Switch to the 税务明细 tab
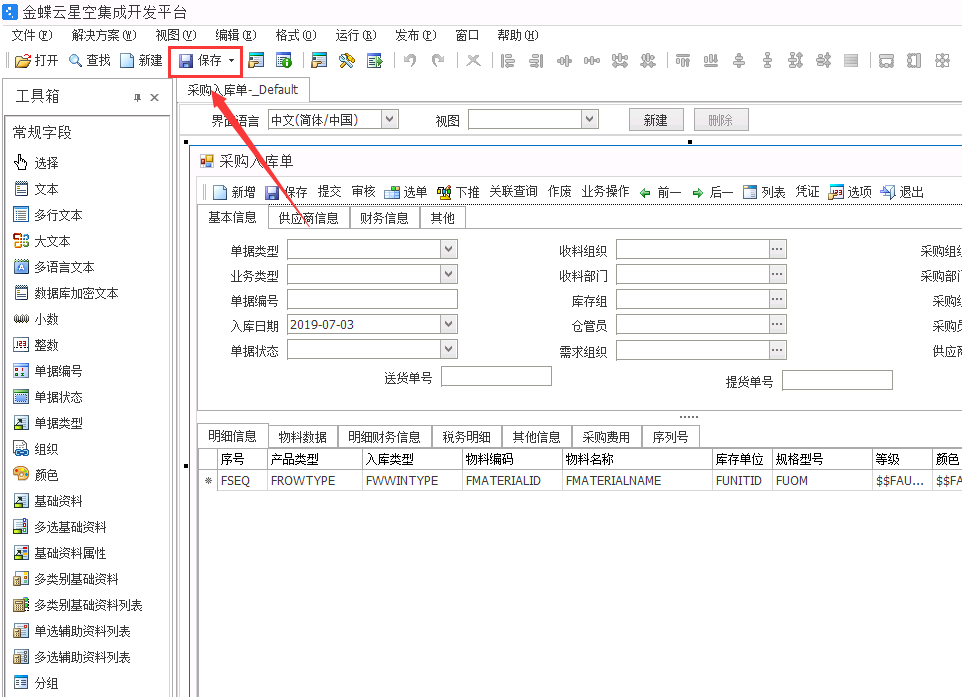The height and width of the screenshot is (697, 962). coord(466,437)
